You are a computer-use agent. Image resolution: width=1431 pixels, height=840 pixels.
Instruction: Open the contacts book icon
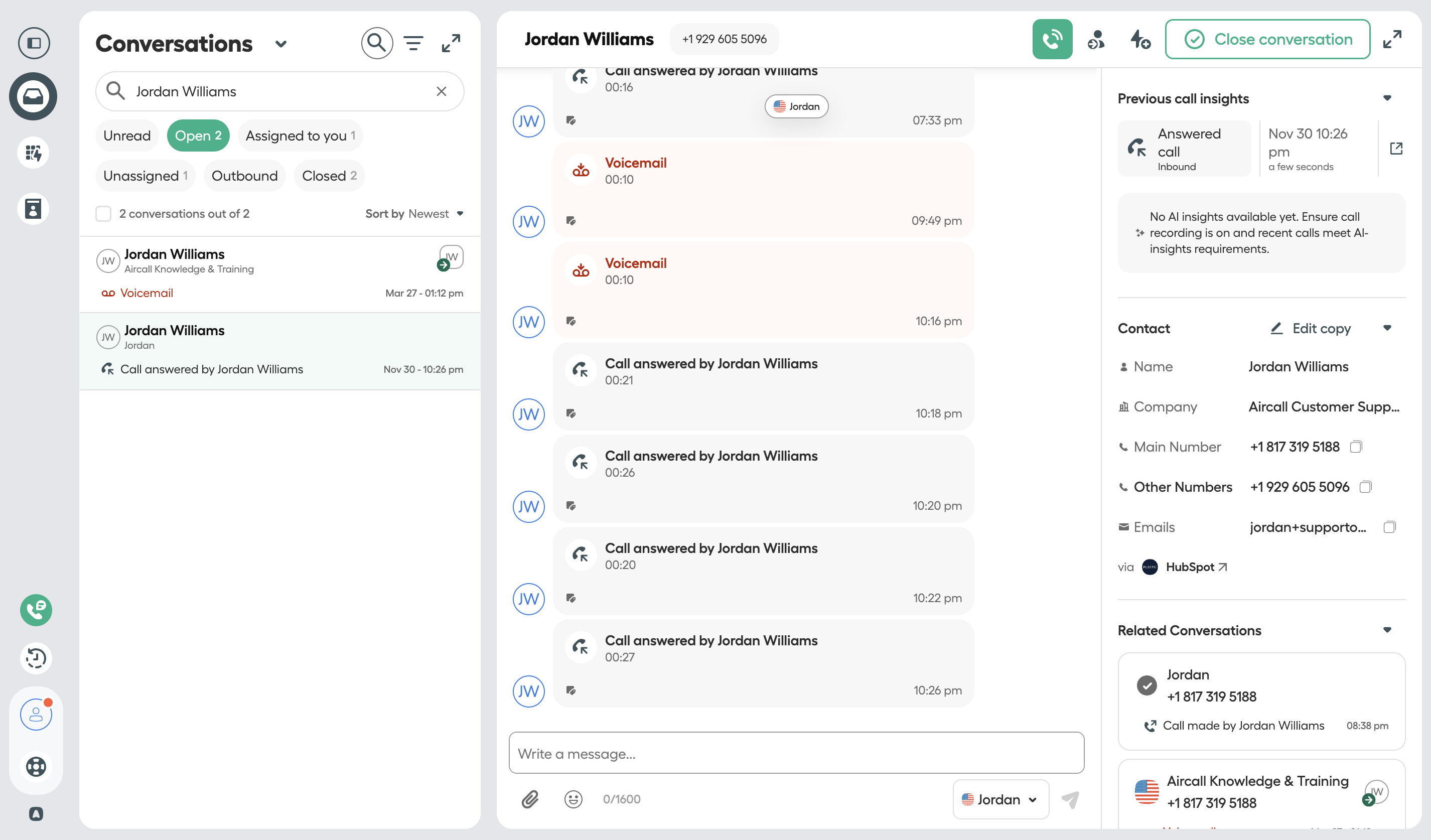coord(34,208)
